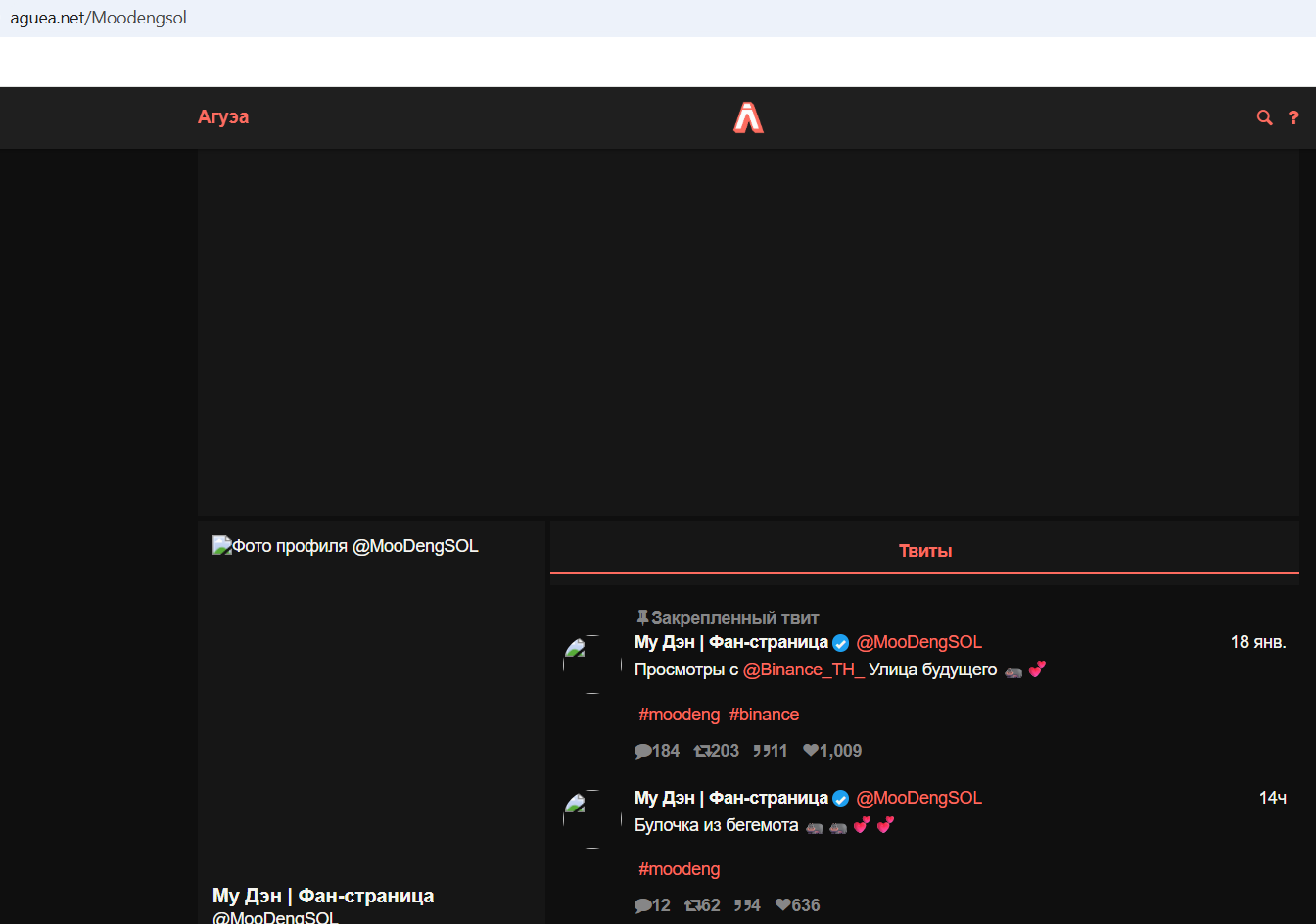Click the retweet icon showing 203
Viewport: 1316px width, 924px height.
point(701,751)
